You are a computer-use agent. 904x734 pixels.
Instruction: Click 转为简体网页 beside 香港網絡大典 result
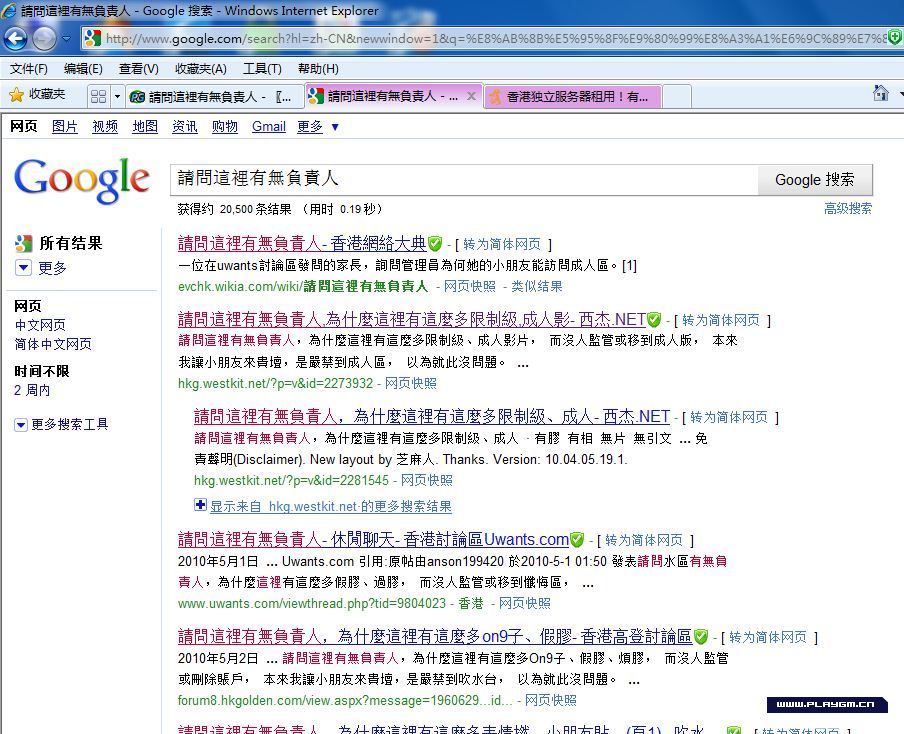[502, 244]
